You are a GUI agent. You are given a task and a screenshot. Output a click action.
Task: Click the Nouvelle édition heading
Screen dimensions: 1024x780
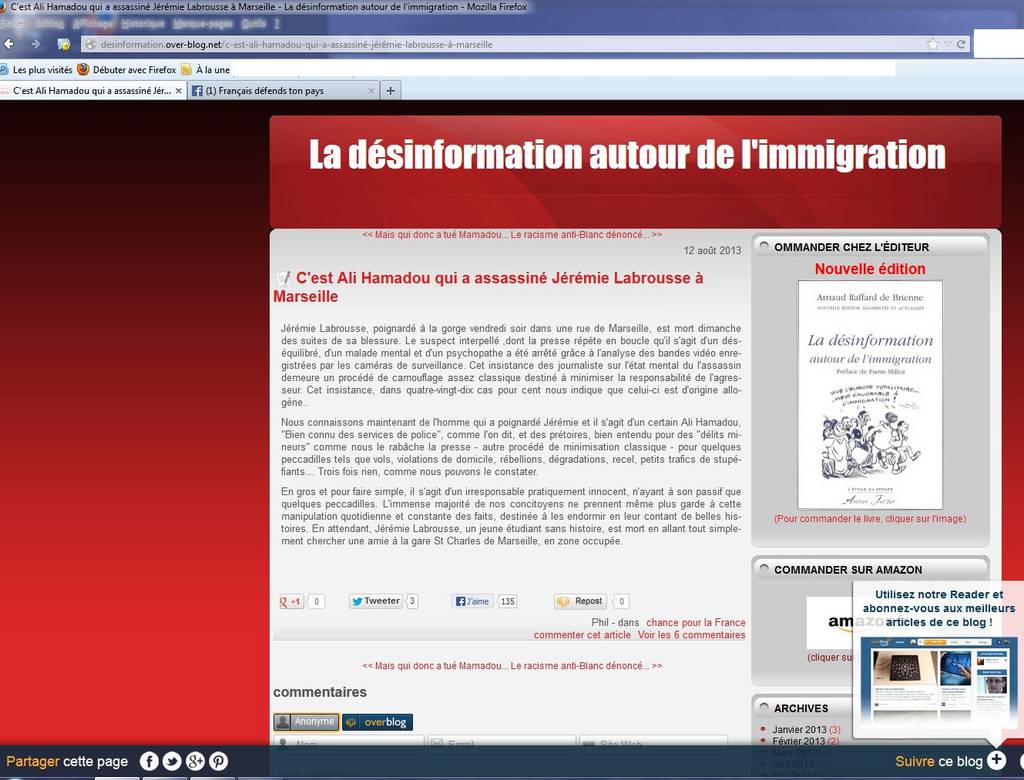coord(870,269)
